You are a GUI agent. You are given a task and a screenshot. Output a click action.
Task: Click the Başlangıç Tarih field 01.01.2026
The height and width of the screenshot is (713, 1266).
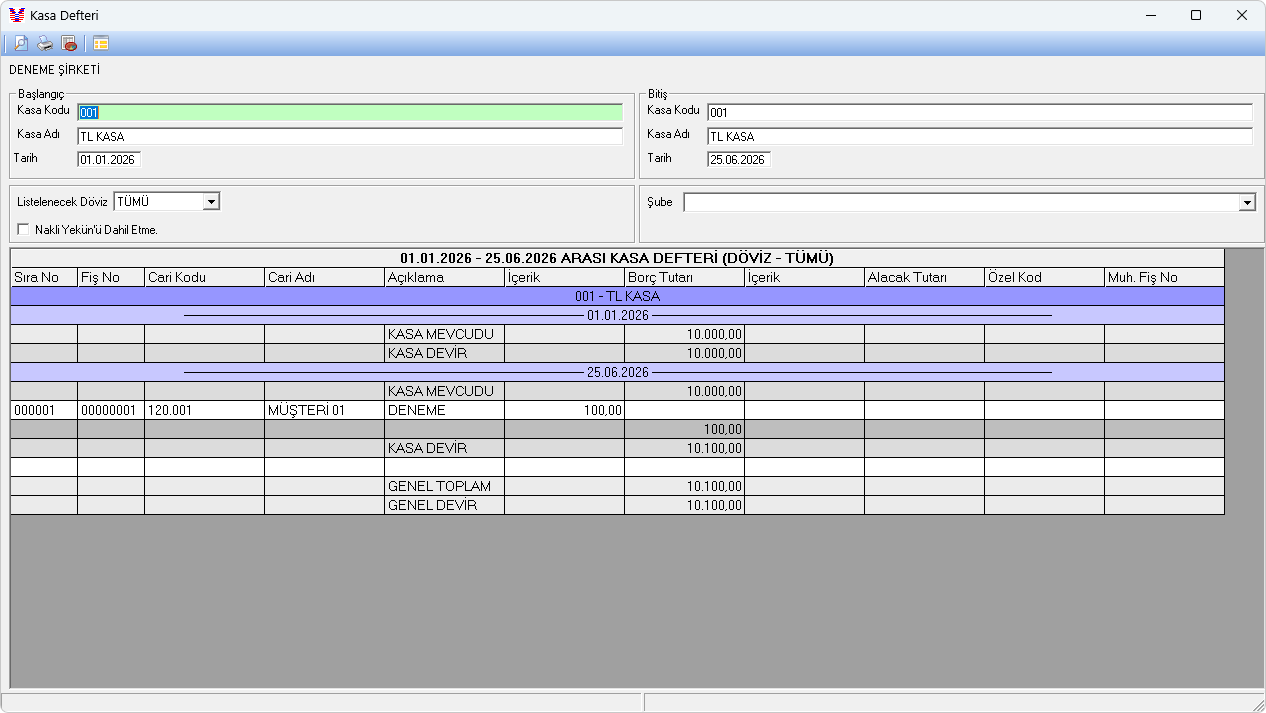[109, 159]
